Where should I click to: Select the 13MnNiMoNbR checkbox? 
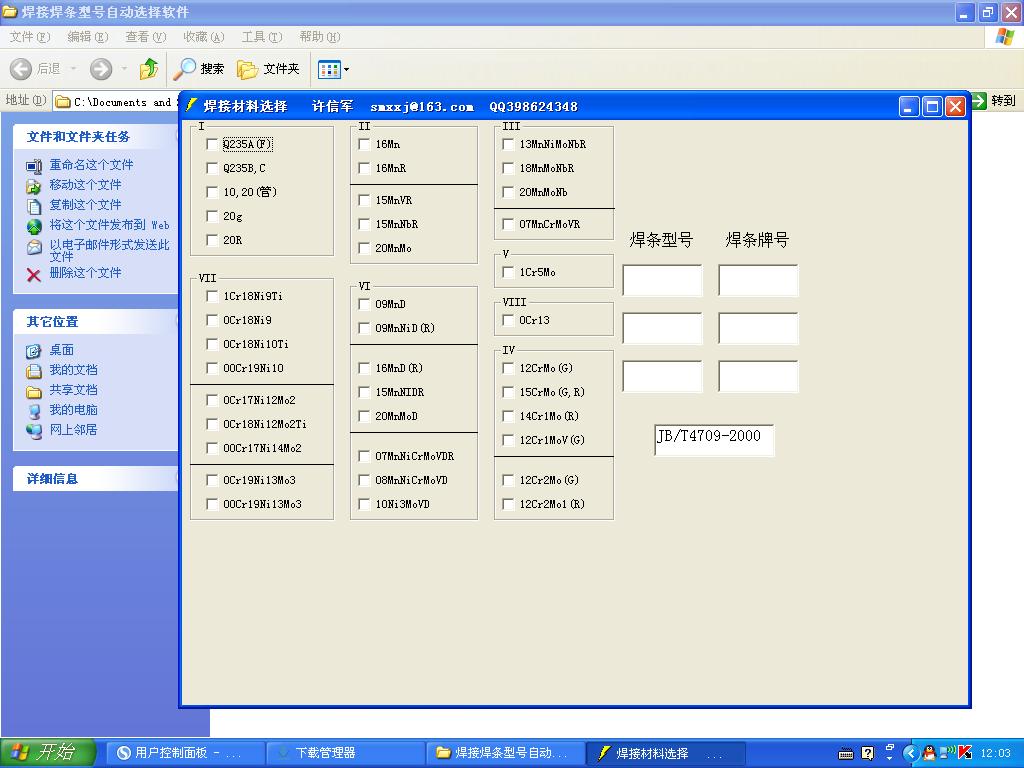508,144
